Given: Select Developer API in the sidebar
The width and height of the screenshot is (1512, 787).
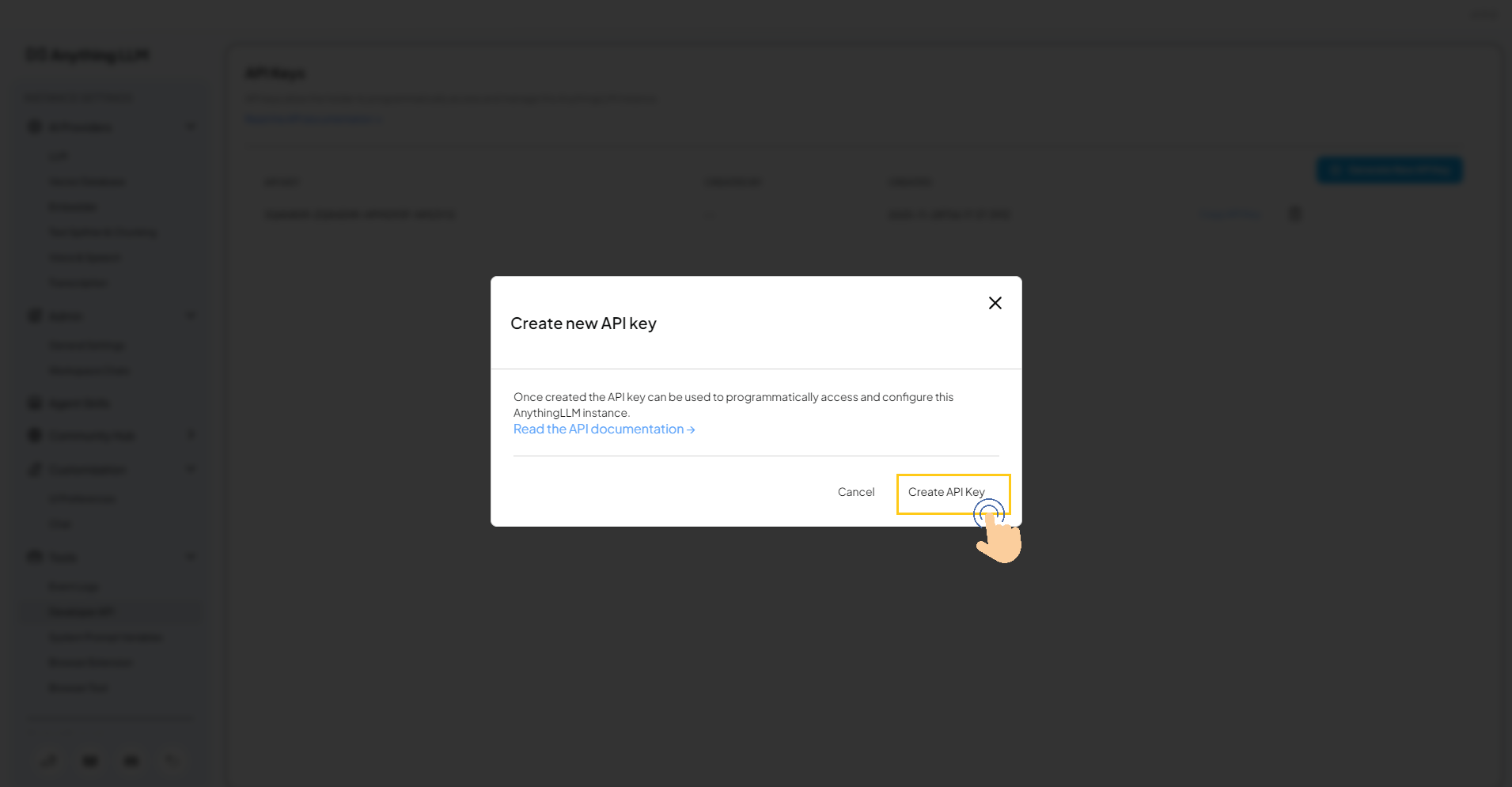Looking at the screenshot, I should 81,611.
